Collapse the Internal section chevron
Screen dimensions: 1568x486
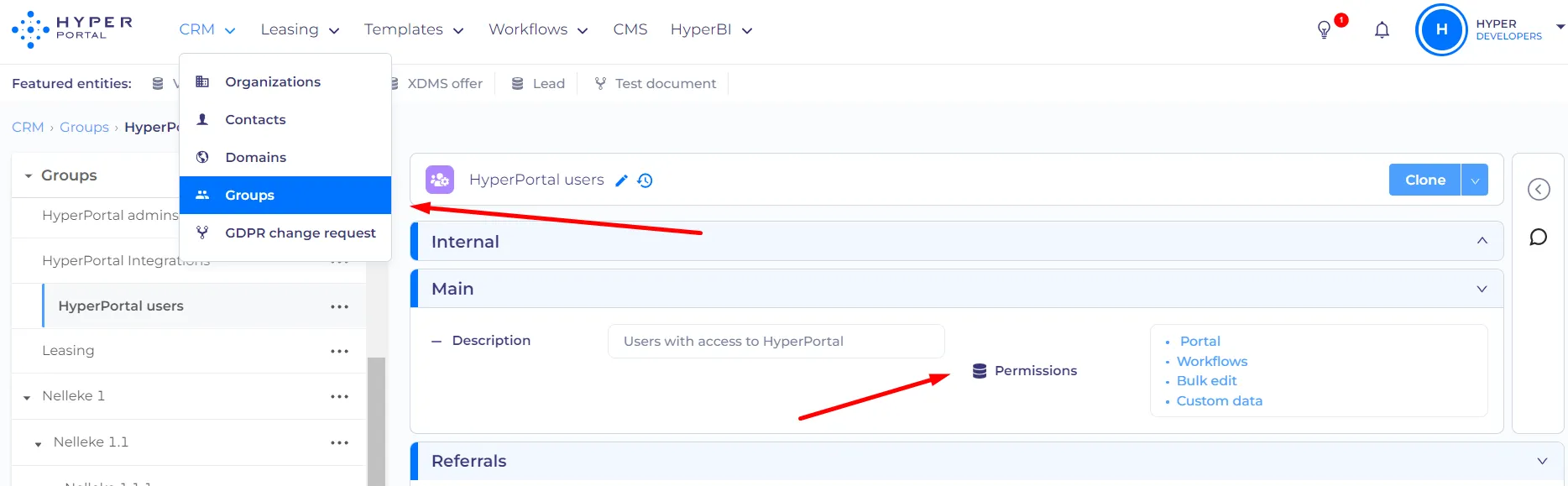pyautogui.click(x=1482, y=241)
